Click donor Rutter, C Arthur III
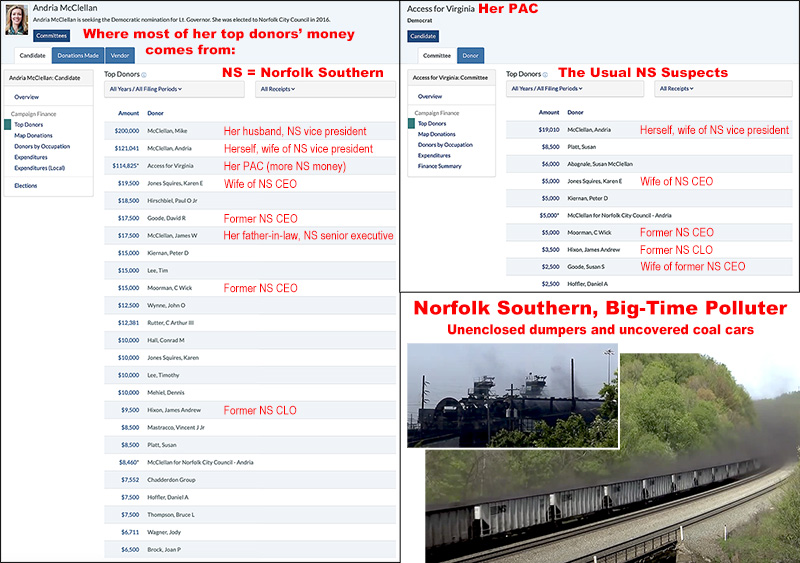This screenshot has width=800, height=563. 170,323
